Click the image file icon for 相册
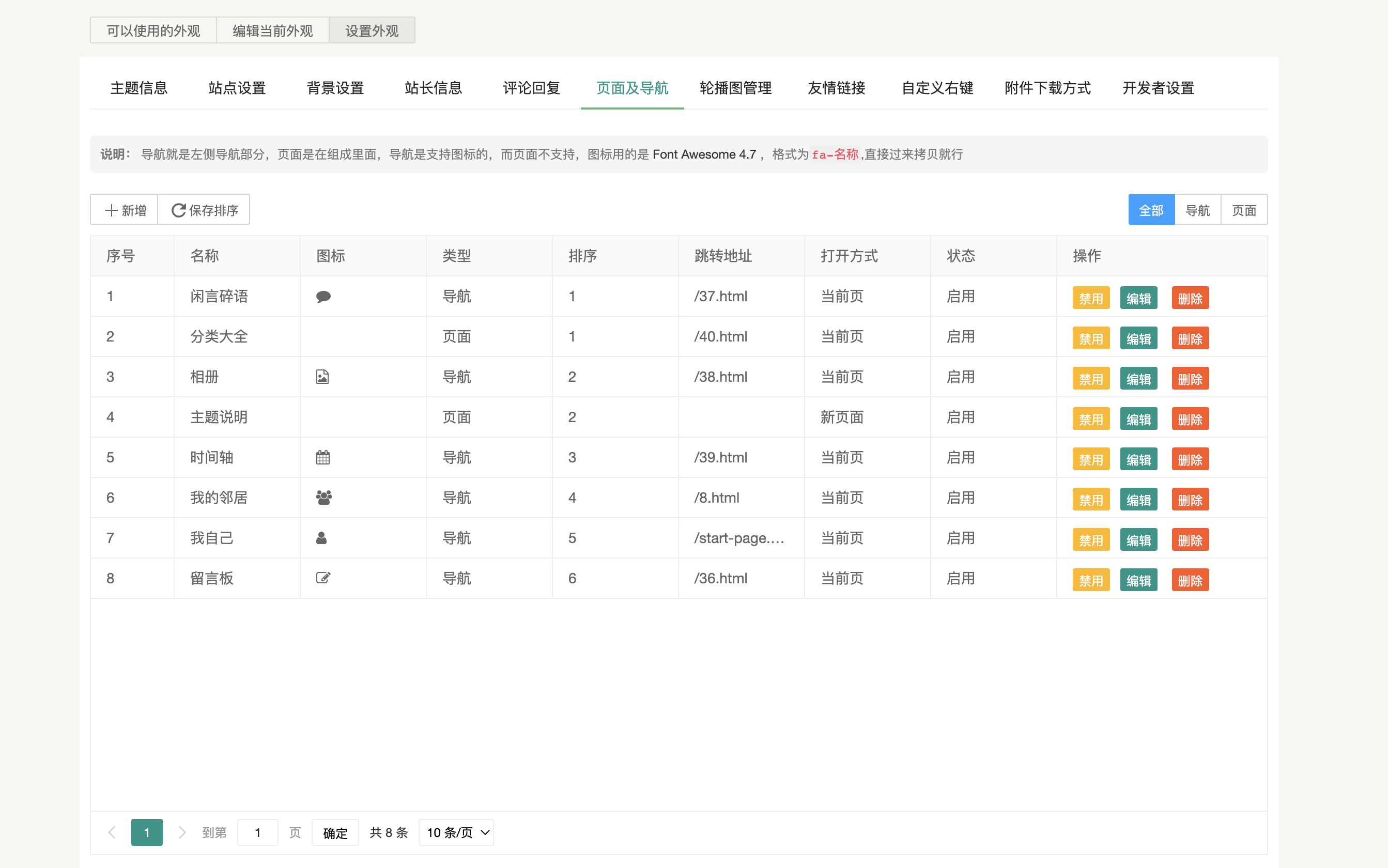This screenshot has width=1388, height=868. (322, 377)
